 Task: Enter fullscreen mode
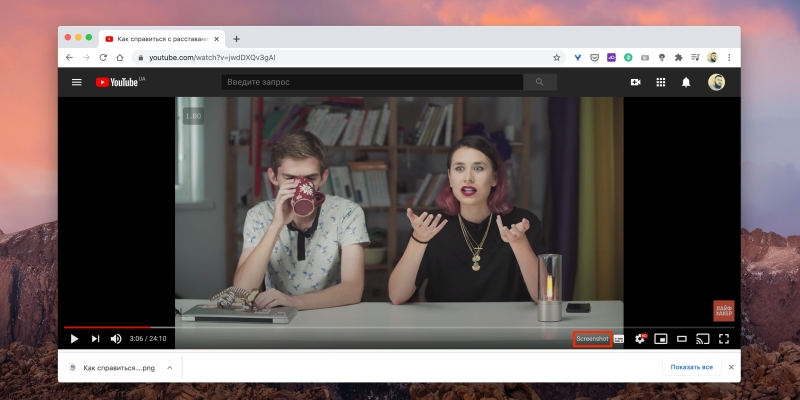(723, 339)
